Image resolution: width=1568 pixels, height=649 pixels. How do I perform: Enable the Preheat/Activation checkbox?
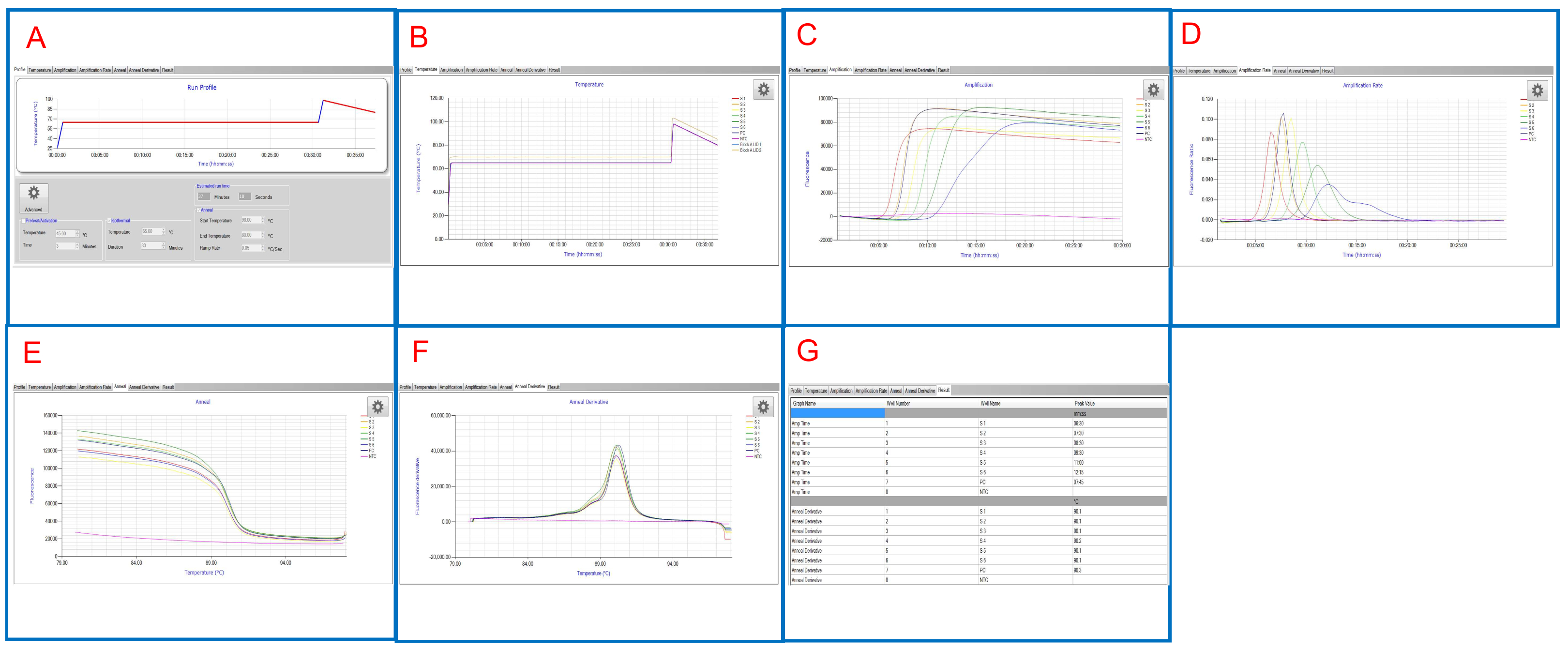click(x=23, y=221)
